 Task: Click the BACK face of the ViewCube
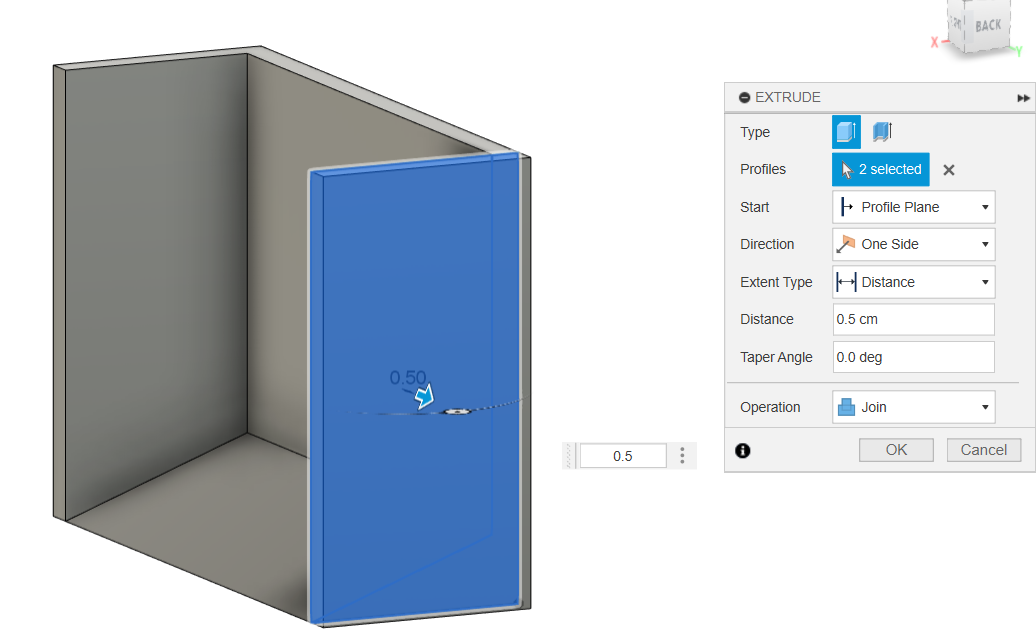point(985,27)
